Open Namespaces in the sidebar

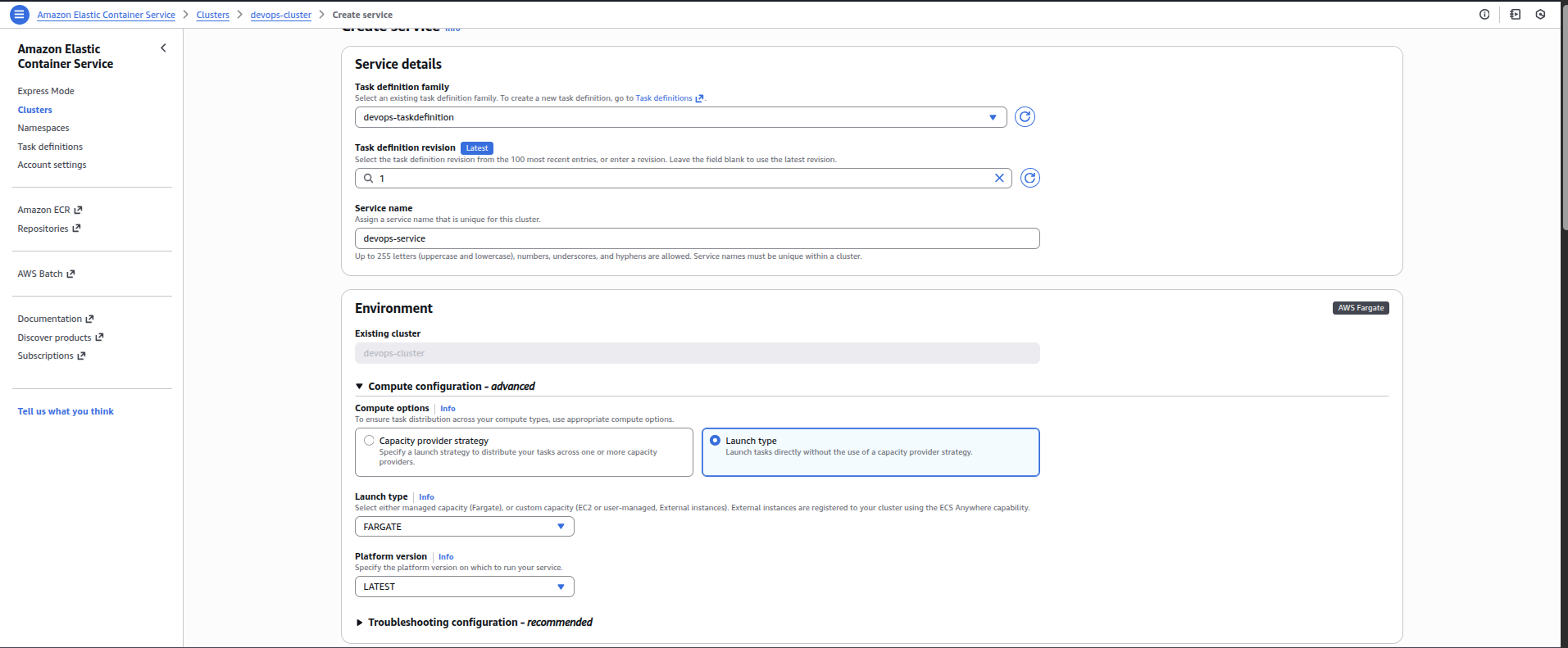(x=43, y=128)
